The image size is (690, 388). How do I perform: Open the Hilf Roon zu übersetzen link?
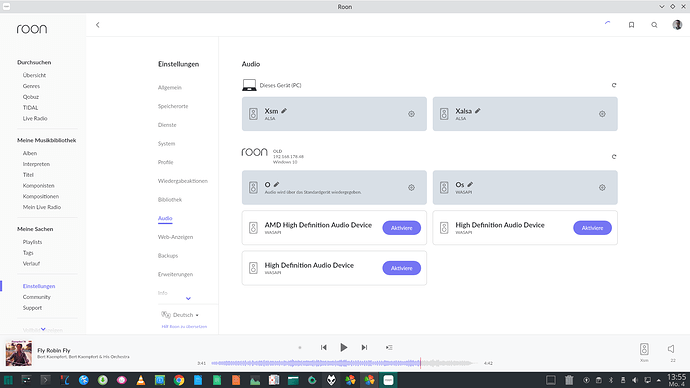click(x=184, y=326)
